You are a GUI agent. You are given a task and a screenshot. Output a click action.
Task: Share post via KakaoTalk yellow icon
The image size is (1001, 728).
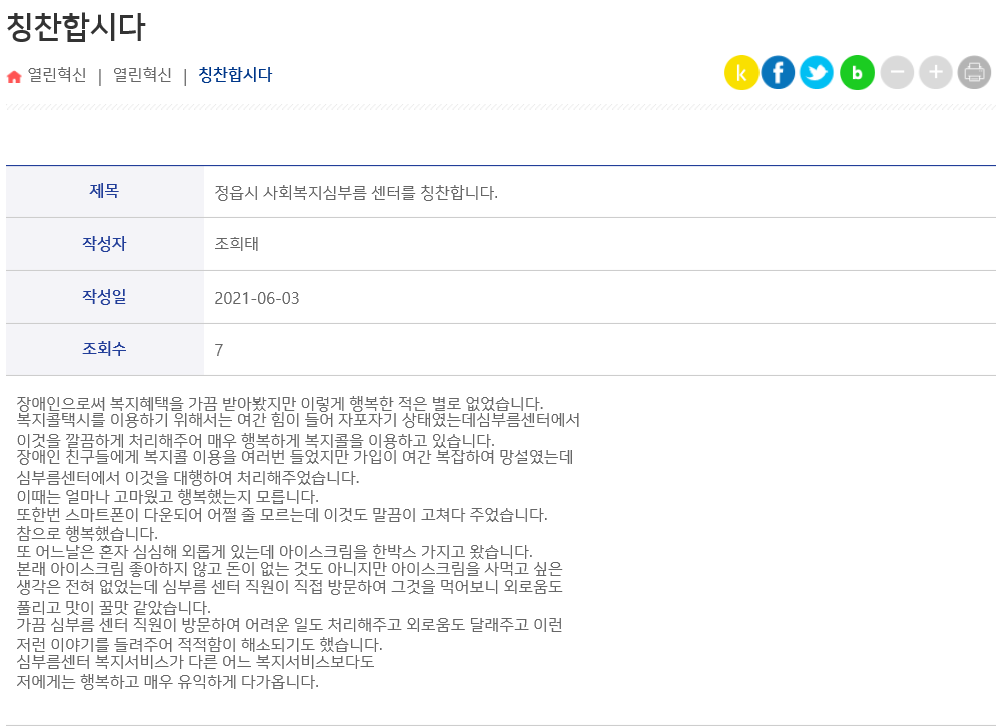pos(741,73)
